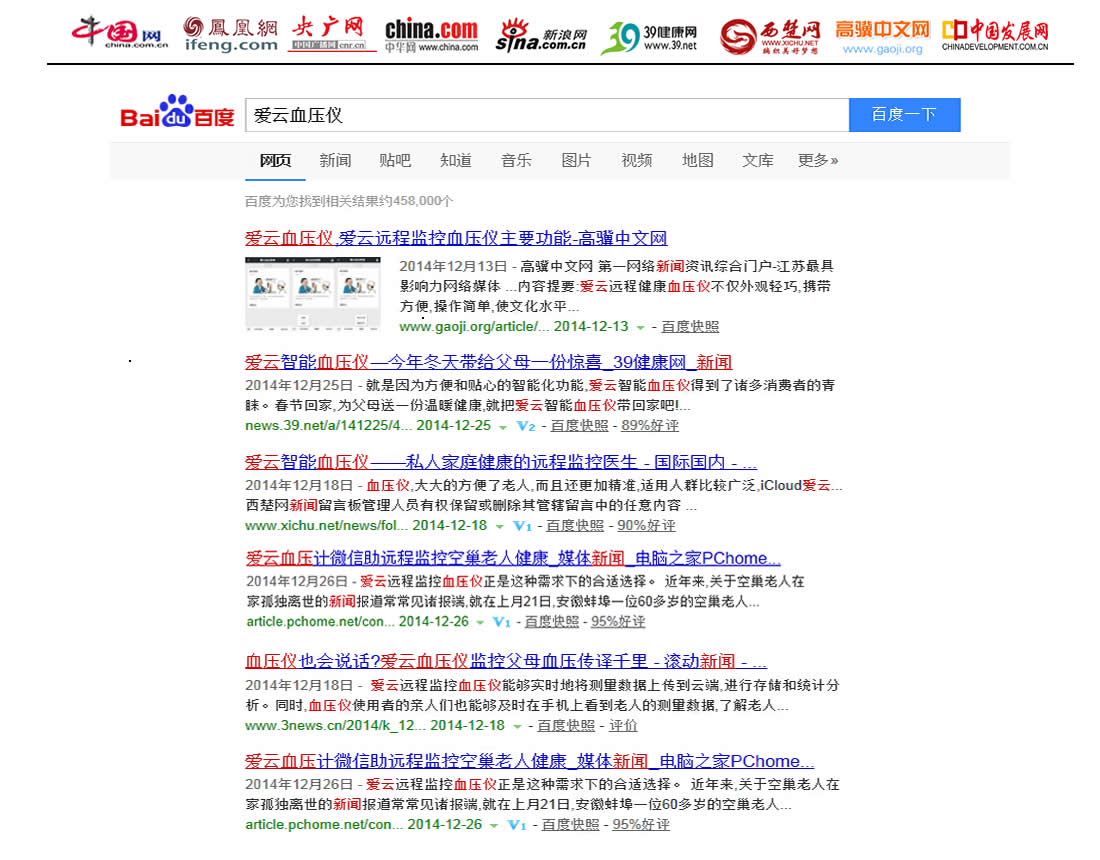Viewport: 1100px width, 860px height.
Task: Click the green URL www.gaoji.org/article/...
Action: 474,327
